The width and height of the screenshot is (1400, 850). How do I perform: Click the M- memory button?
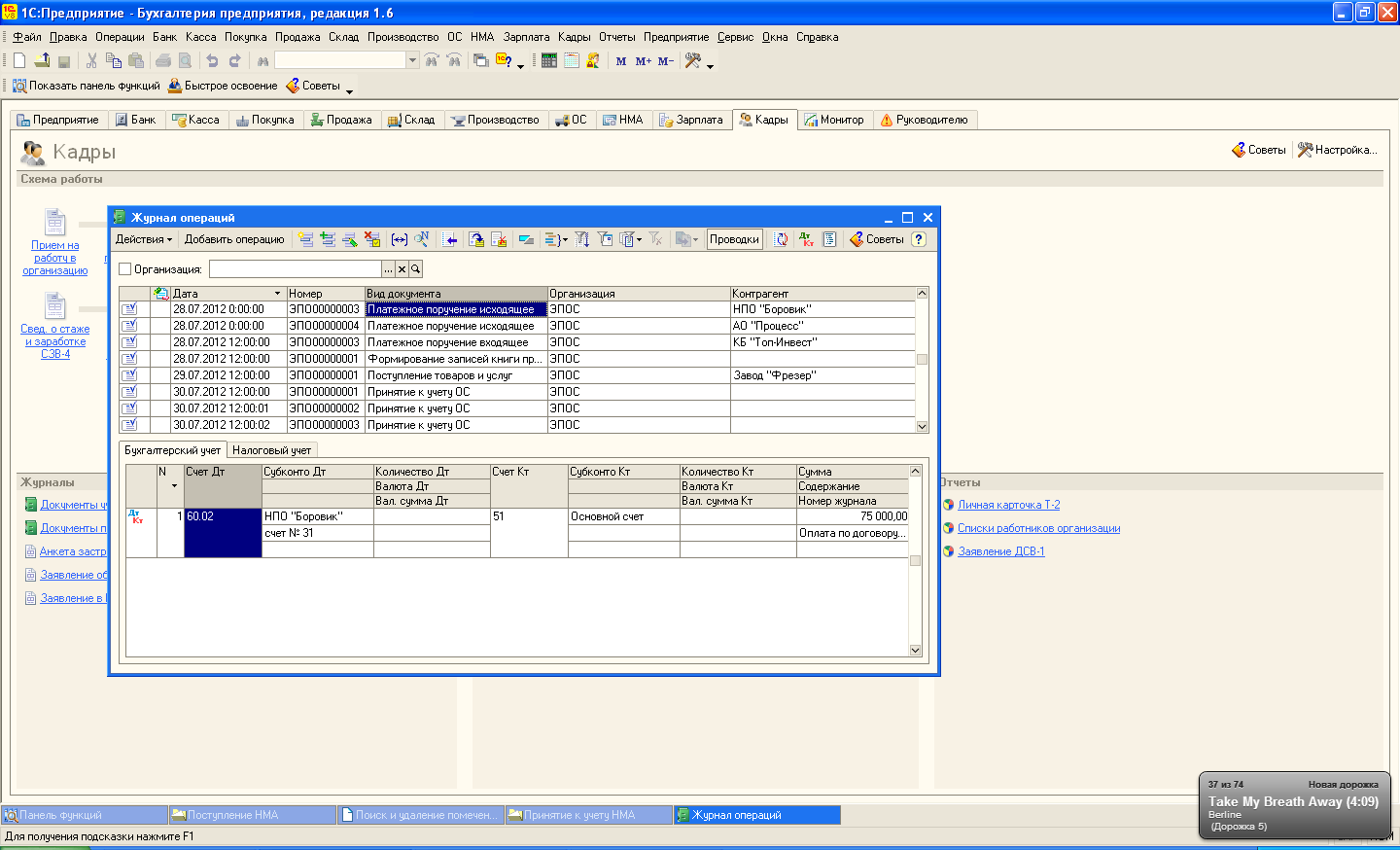(665, 60)
